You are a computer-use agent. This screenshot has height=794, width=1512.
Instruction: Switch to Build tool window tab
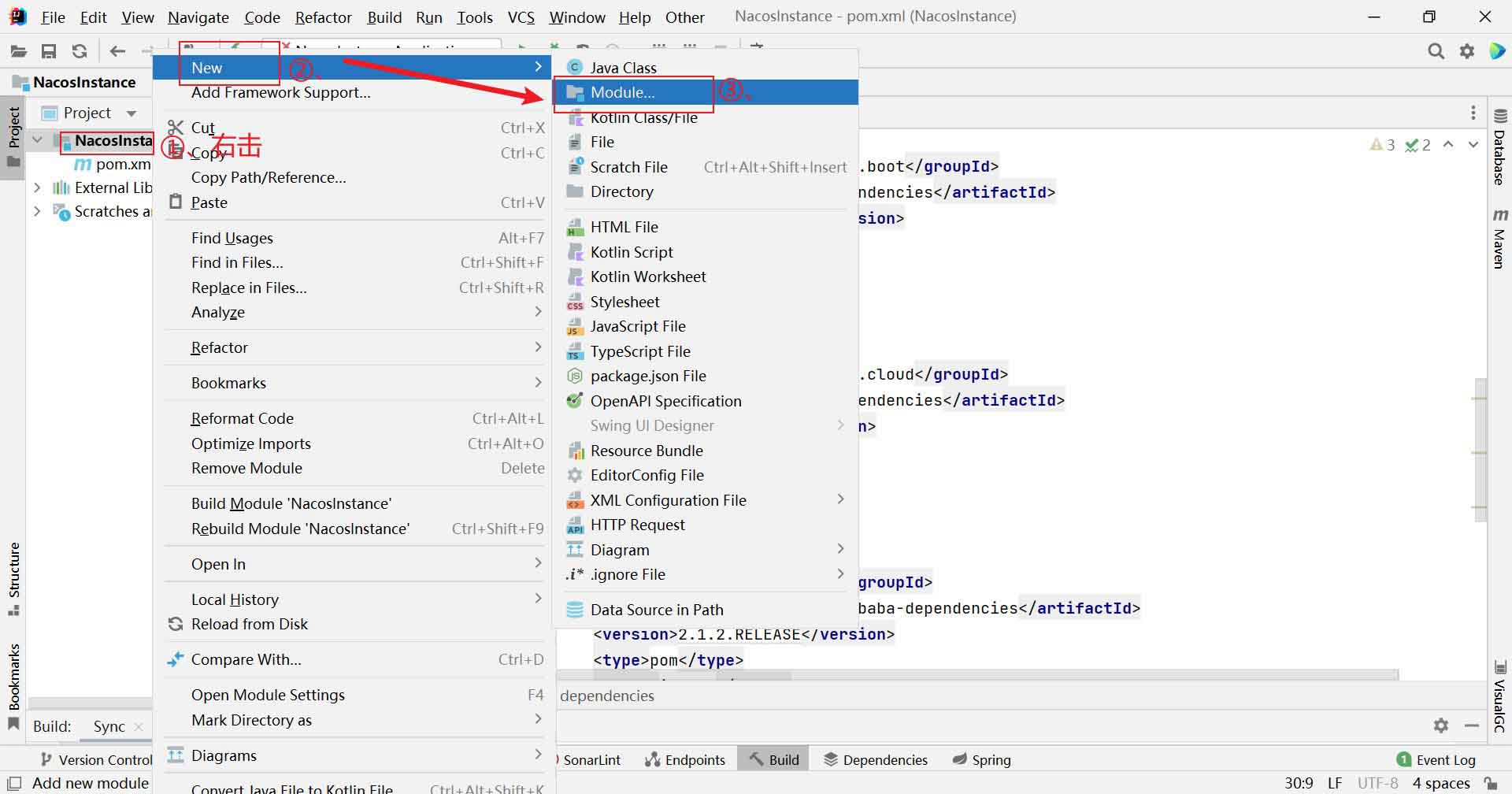coord(774,759)
